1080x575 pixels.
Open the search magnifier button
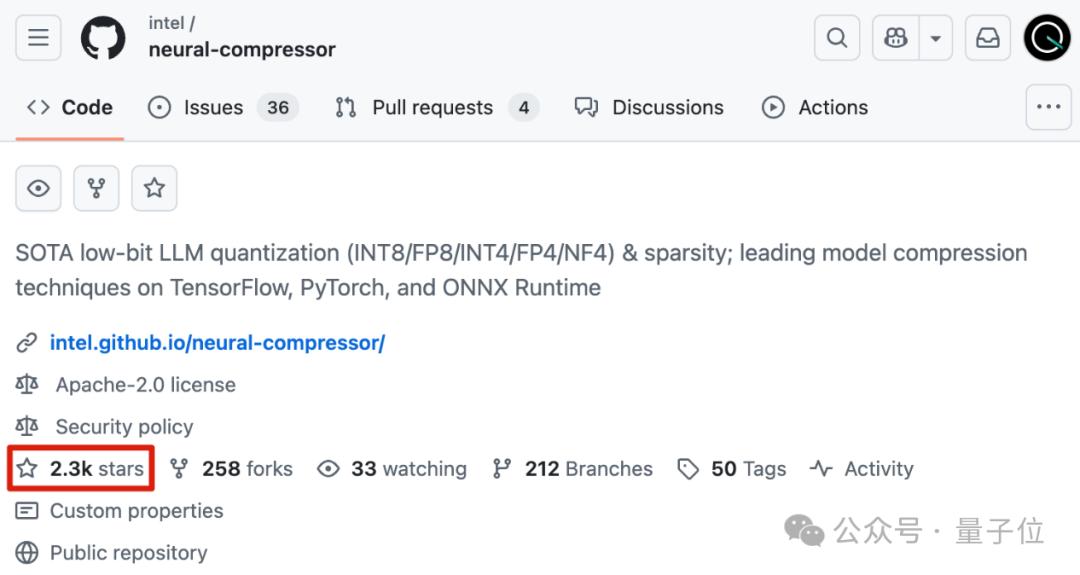pos(836,38)
